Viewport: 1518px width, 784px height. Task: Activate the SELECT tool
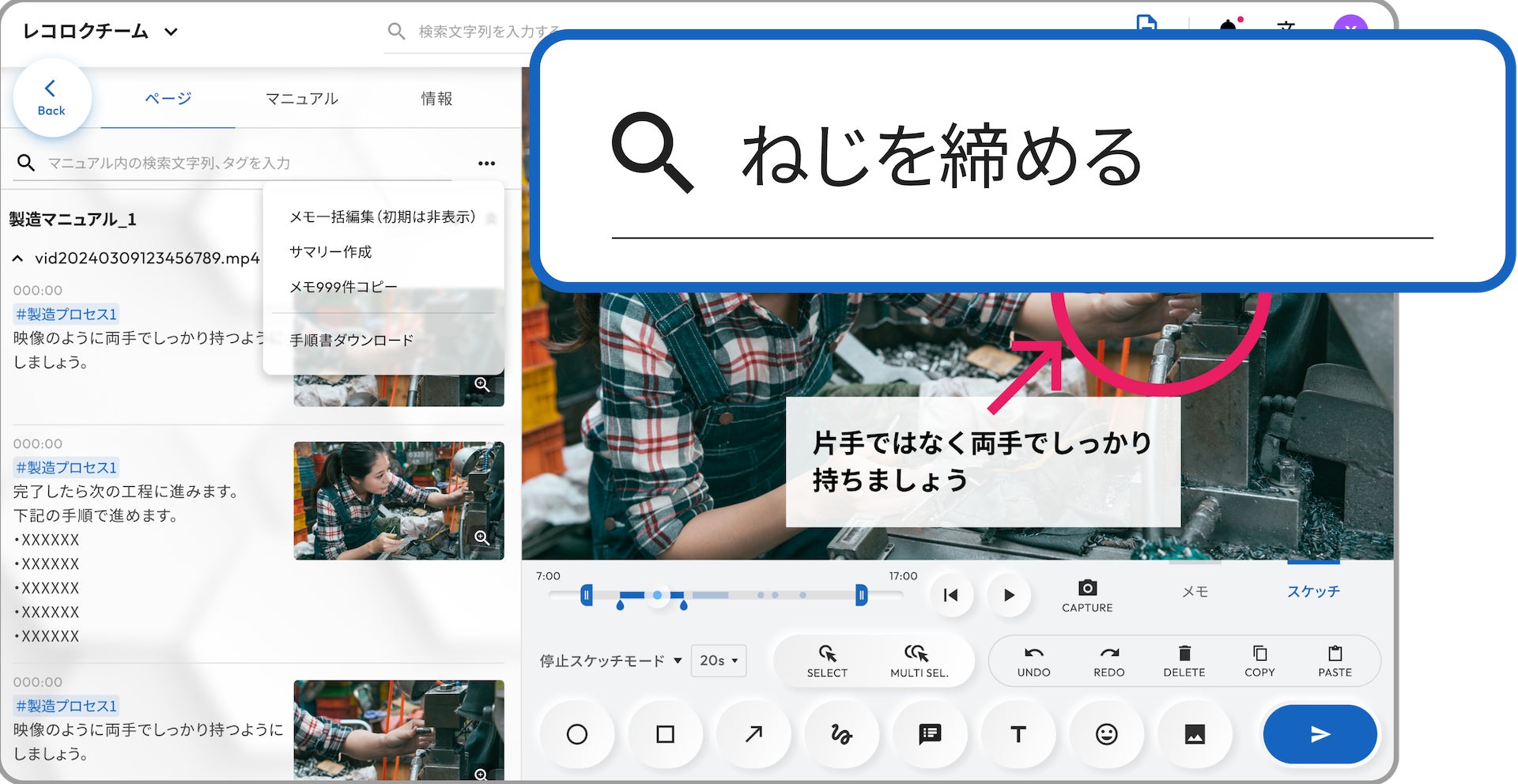coord(827,661)
